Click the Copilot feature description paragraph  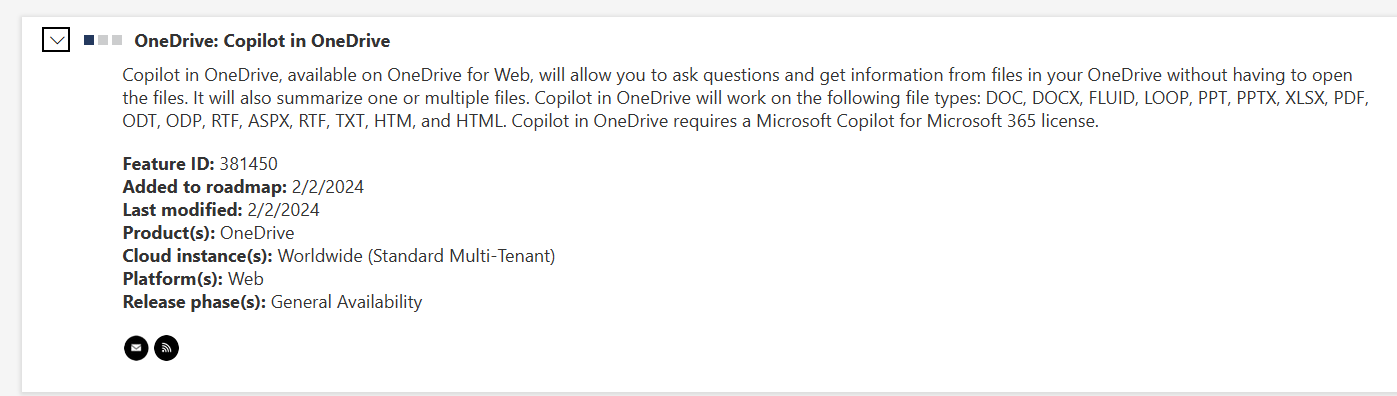coord(745,99)
